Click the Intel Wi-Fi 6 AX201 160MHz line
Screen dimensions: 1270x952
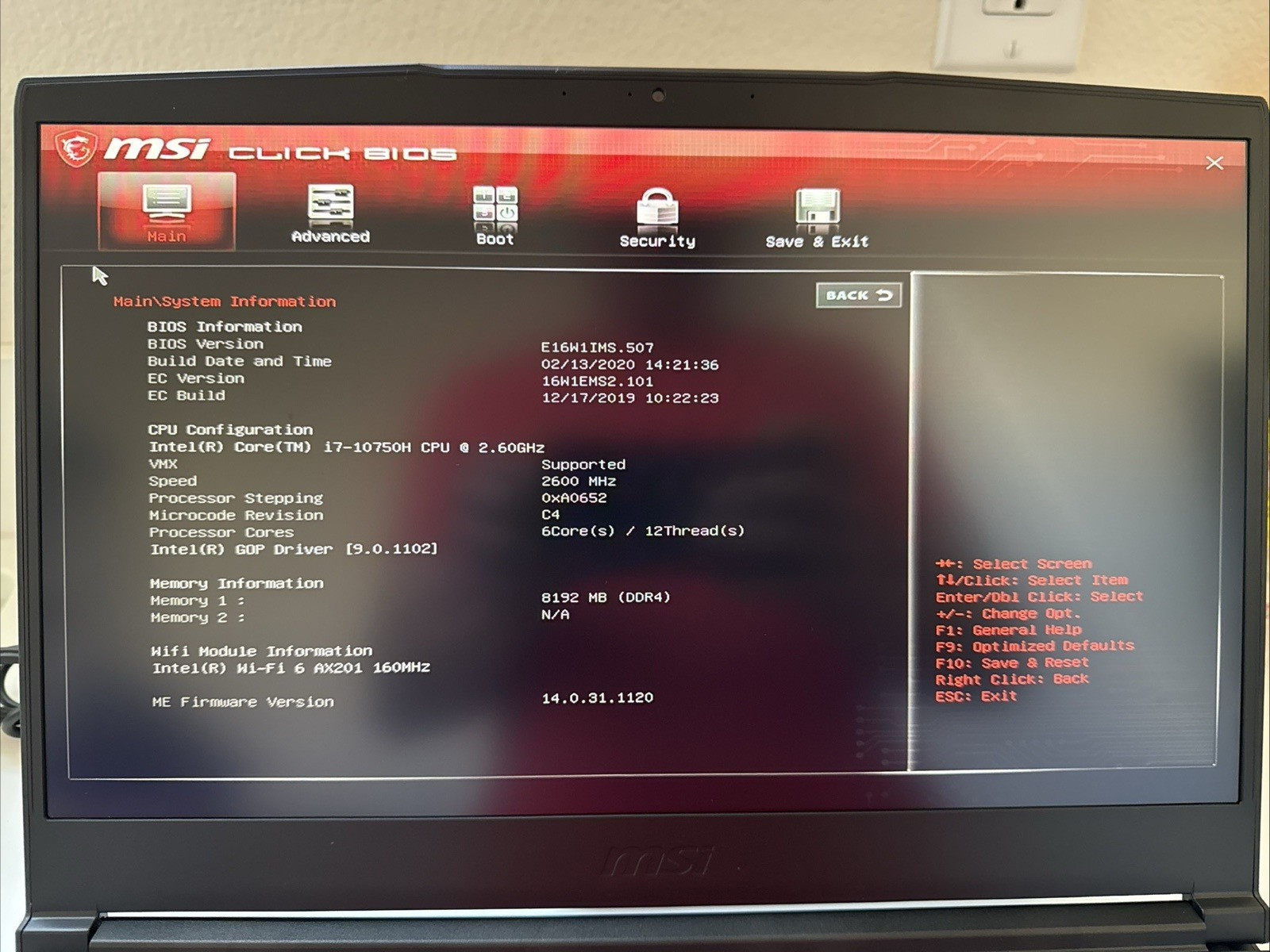[x=291, y=668]
